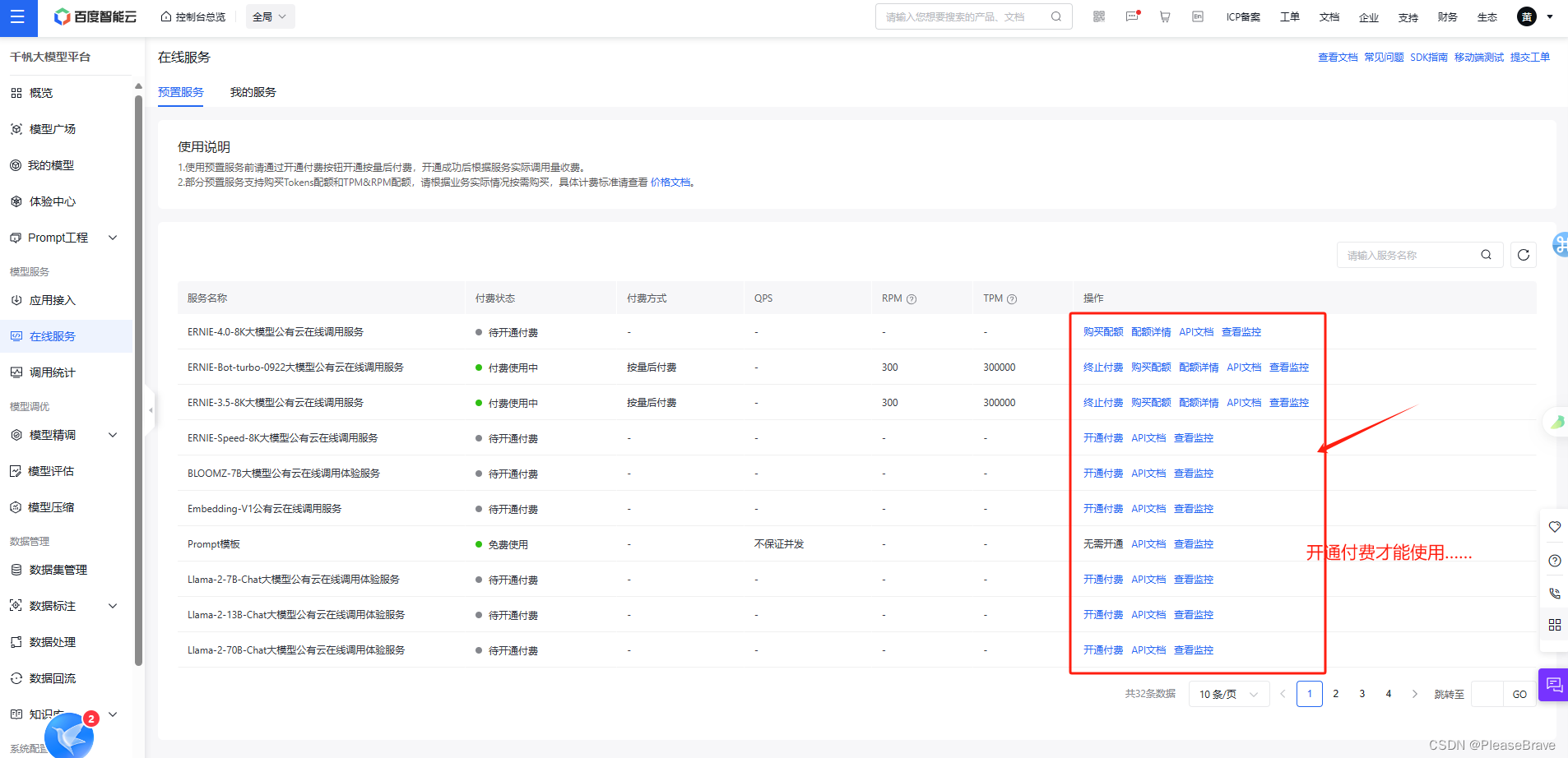
Task: Collapse the left sidebar handle
Action: 151,409
